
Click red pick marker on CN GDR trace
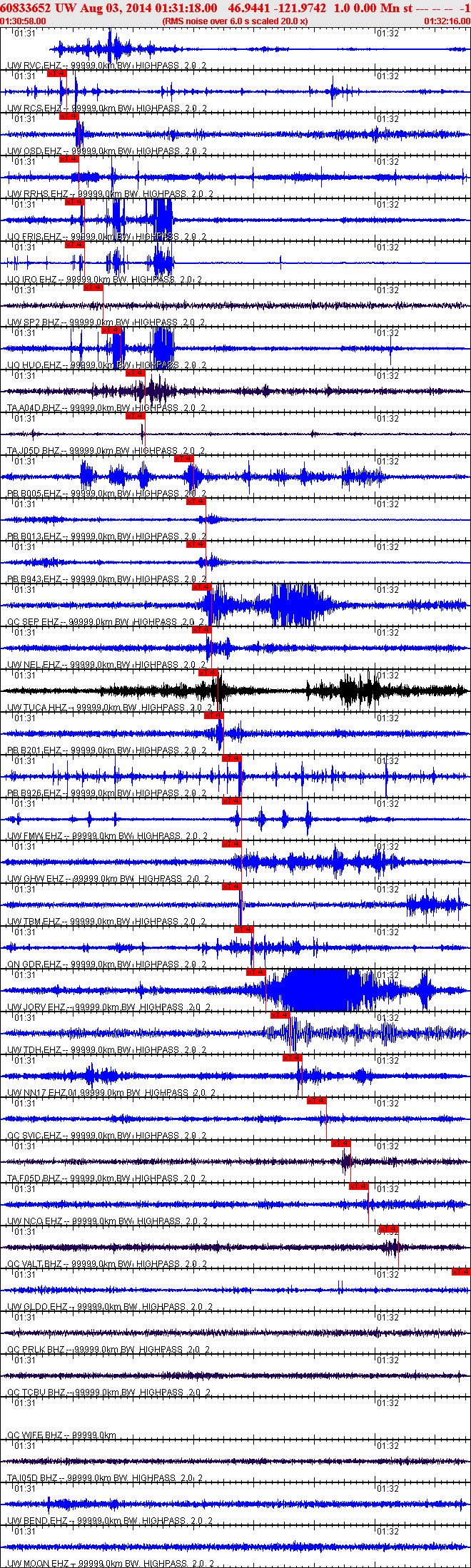tap(243, 930)
